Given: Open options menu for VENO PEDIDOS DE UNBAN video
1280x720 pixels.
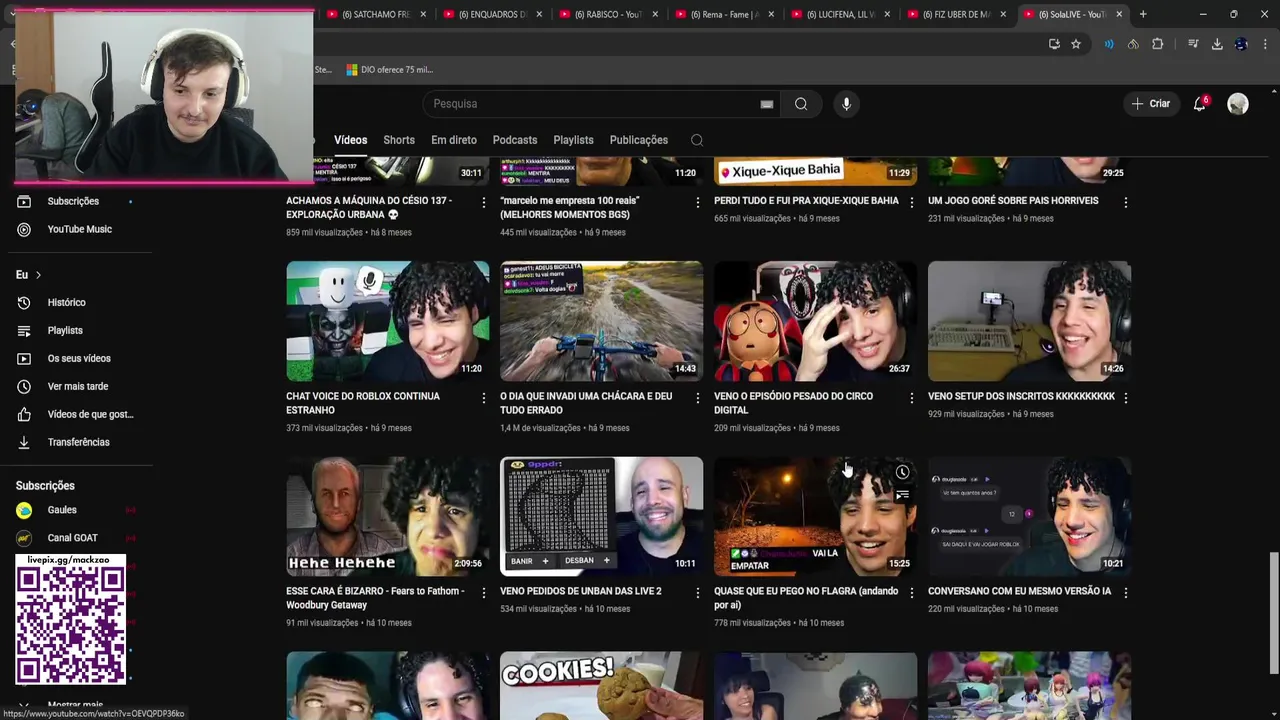Looking at the screenshot, I should click(697, 593).
